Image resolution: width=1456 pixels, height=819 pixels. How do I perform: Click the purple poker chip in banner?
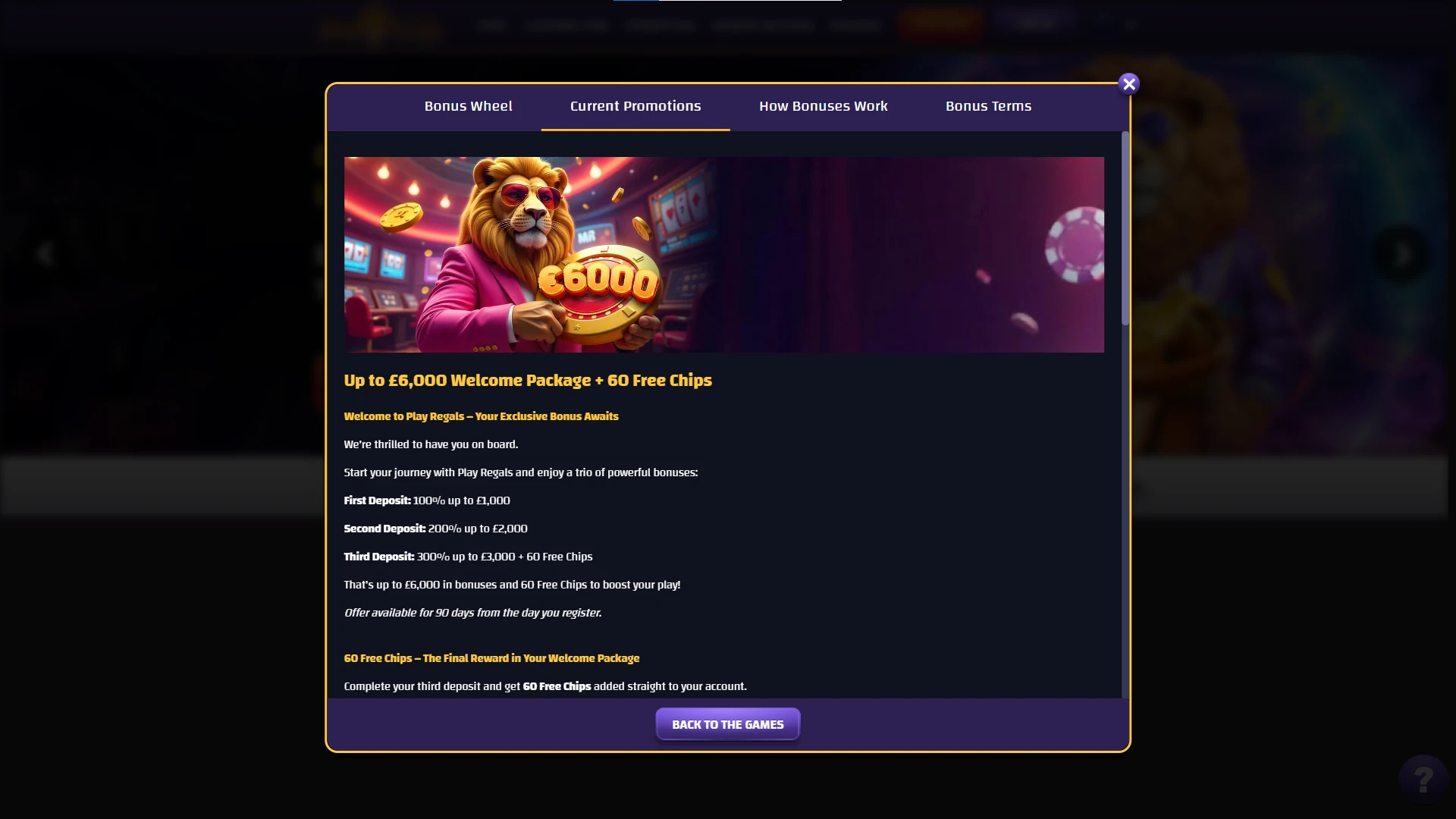pos(1075,245)
